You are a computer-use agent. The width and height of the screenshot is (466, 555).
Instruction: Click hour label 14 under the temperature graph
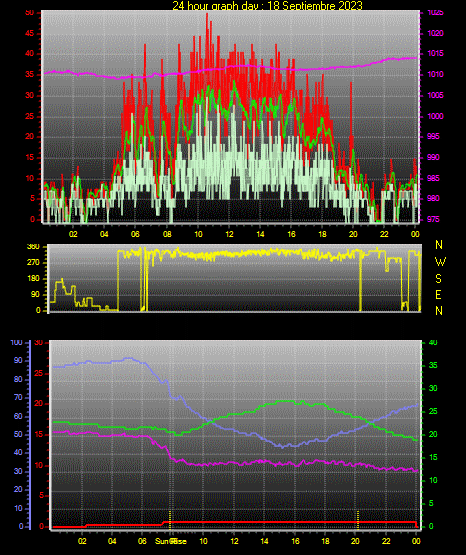[x=264, y=541]
